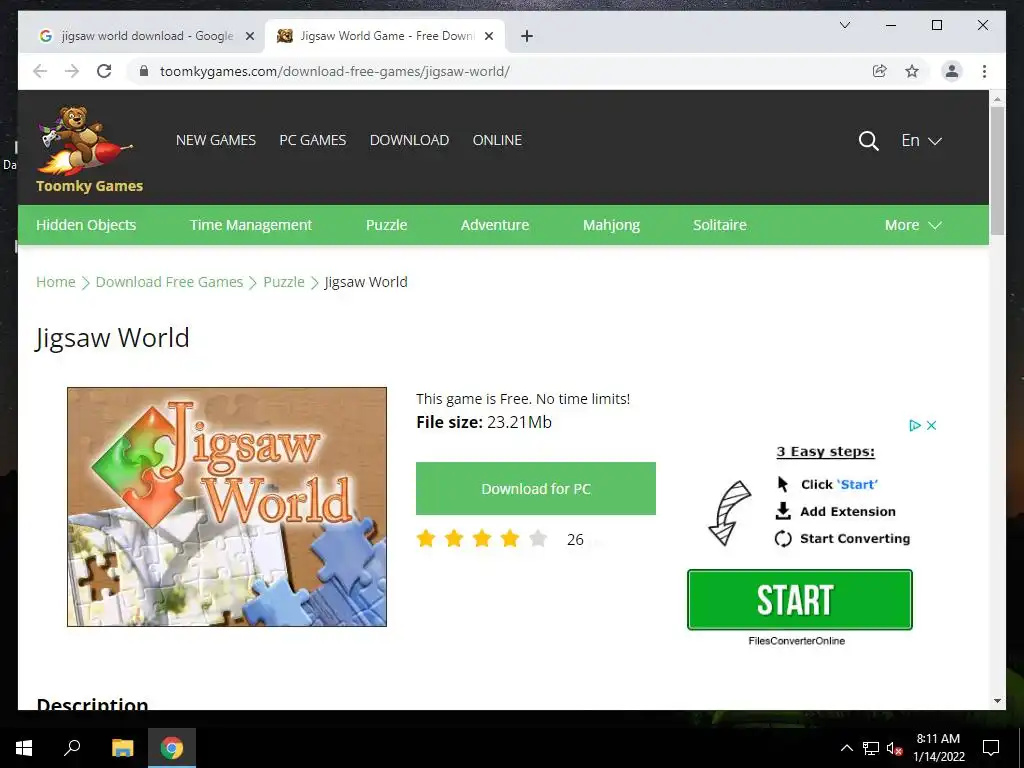Select the Jigsaw World Game tab
The image size is (1024, 768).
pyautogui.click(x=384, y=36)
